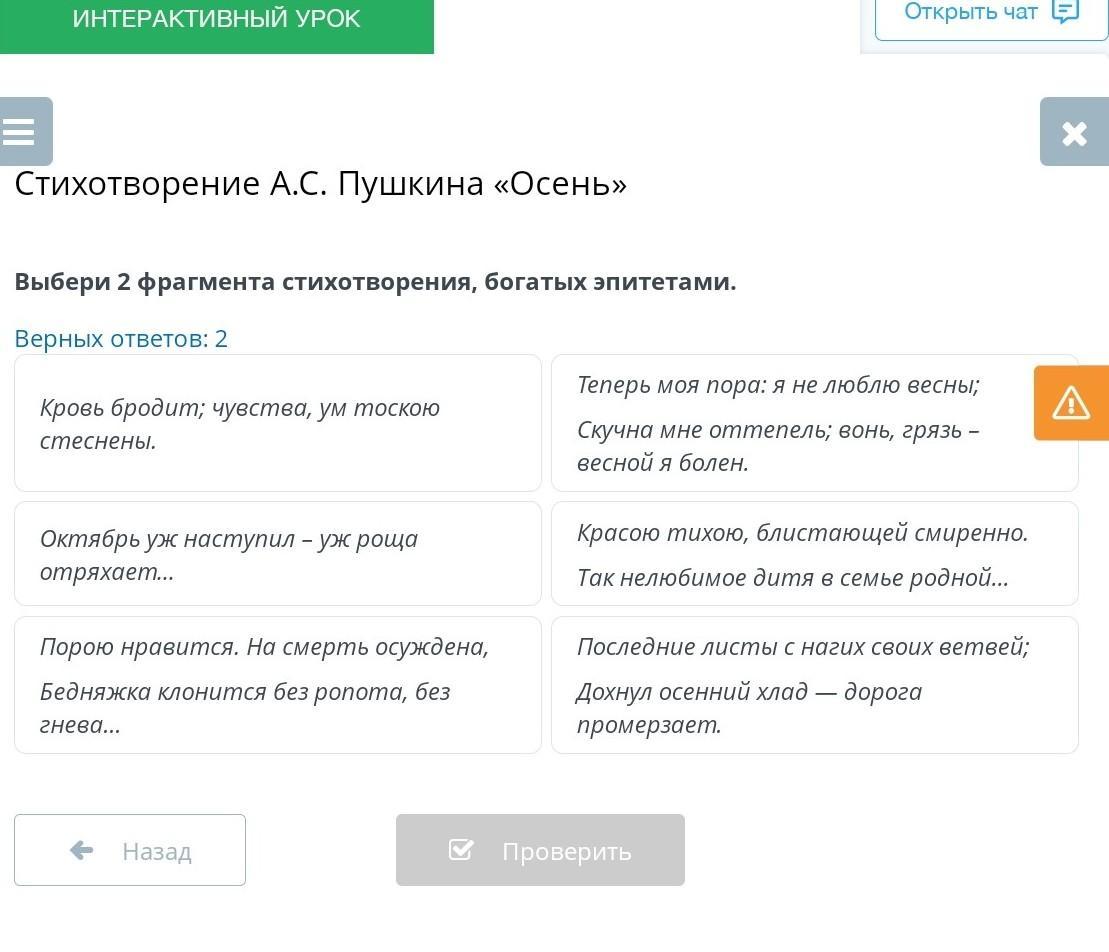Select answer 'Кровь бродит; чувства, ум тоскою стеснены'
The height and width of the screenshot is (952, 1109).
(278, 423)
